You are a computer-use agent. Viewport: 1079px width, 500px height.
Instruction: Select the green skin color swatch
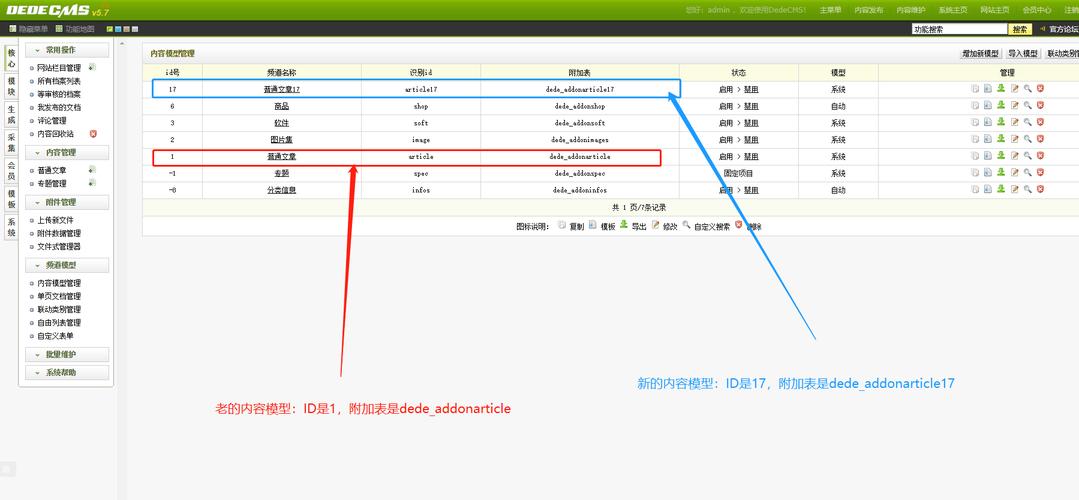pos(110,29)
